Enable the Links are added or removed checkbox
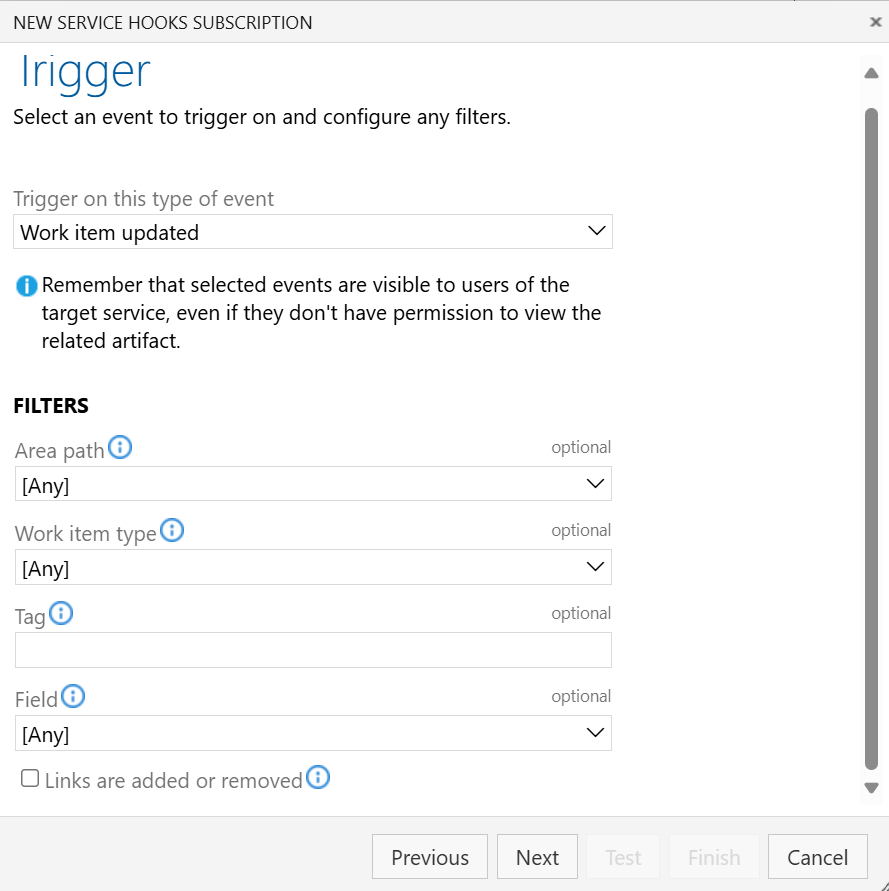Viewport: 889px width, 891px height. (x=30, y=778)
